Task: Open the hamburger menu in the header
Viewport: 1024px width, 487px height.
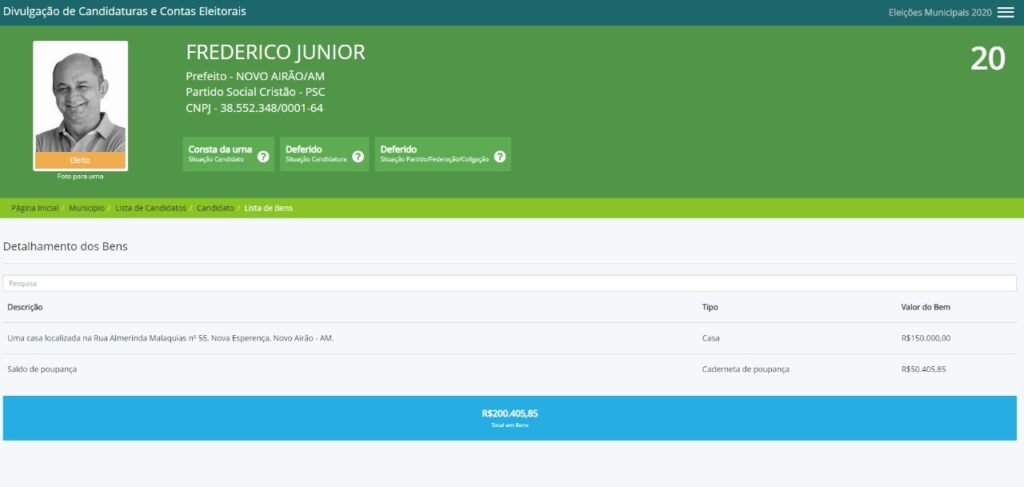Action: tap(1005, 12)
